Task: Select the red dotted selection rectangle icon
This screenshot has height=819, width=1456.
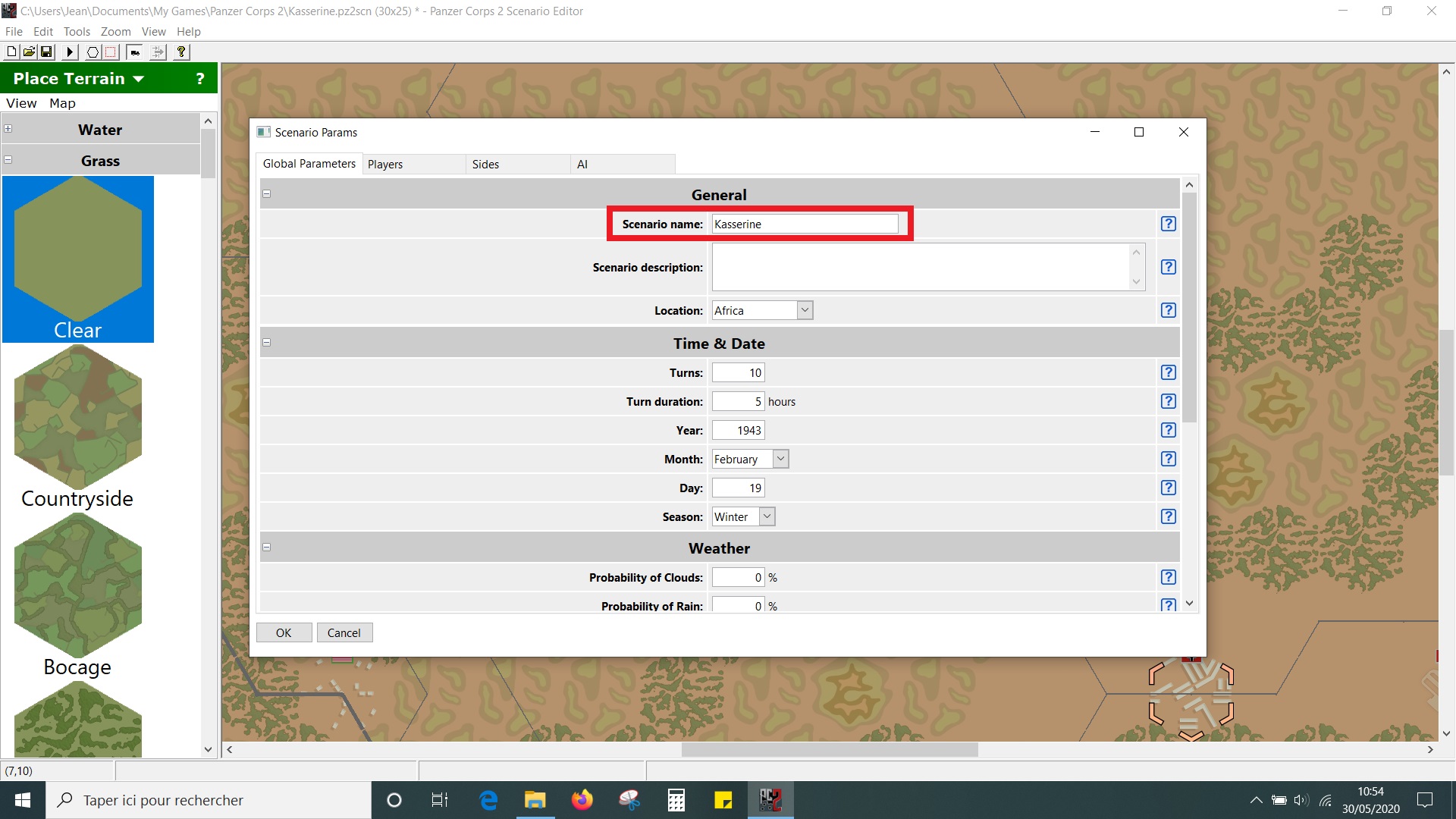Action: 111,52
